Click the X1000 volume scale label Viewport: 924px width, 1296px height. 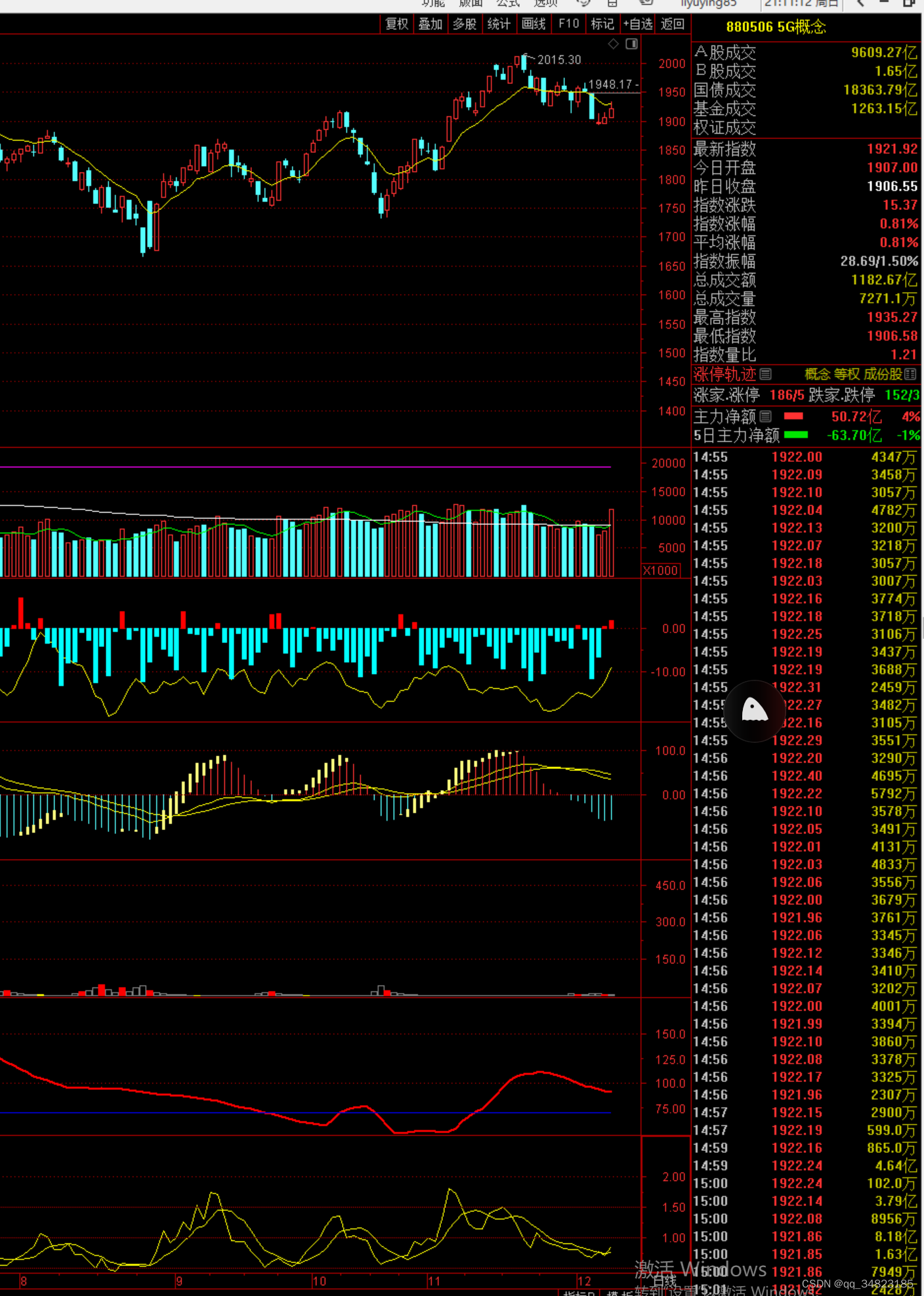660,570
